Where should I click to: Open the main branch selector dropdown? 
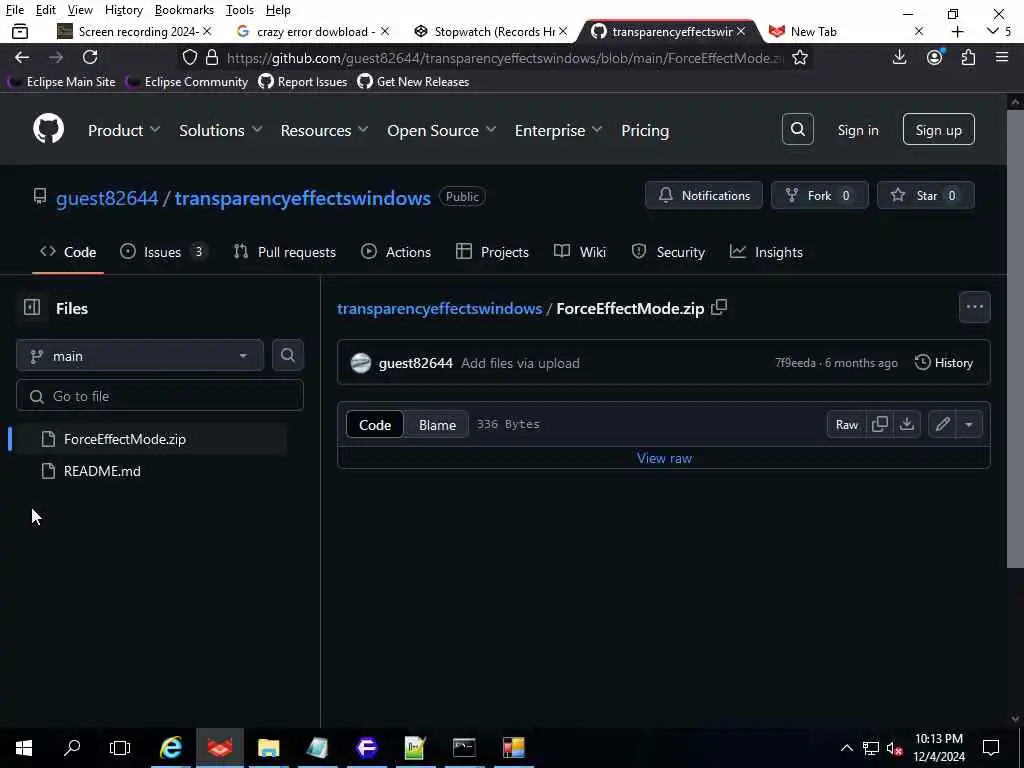[x=140, y=356]
